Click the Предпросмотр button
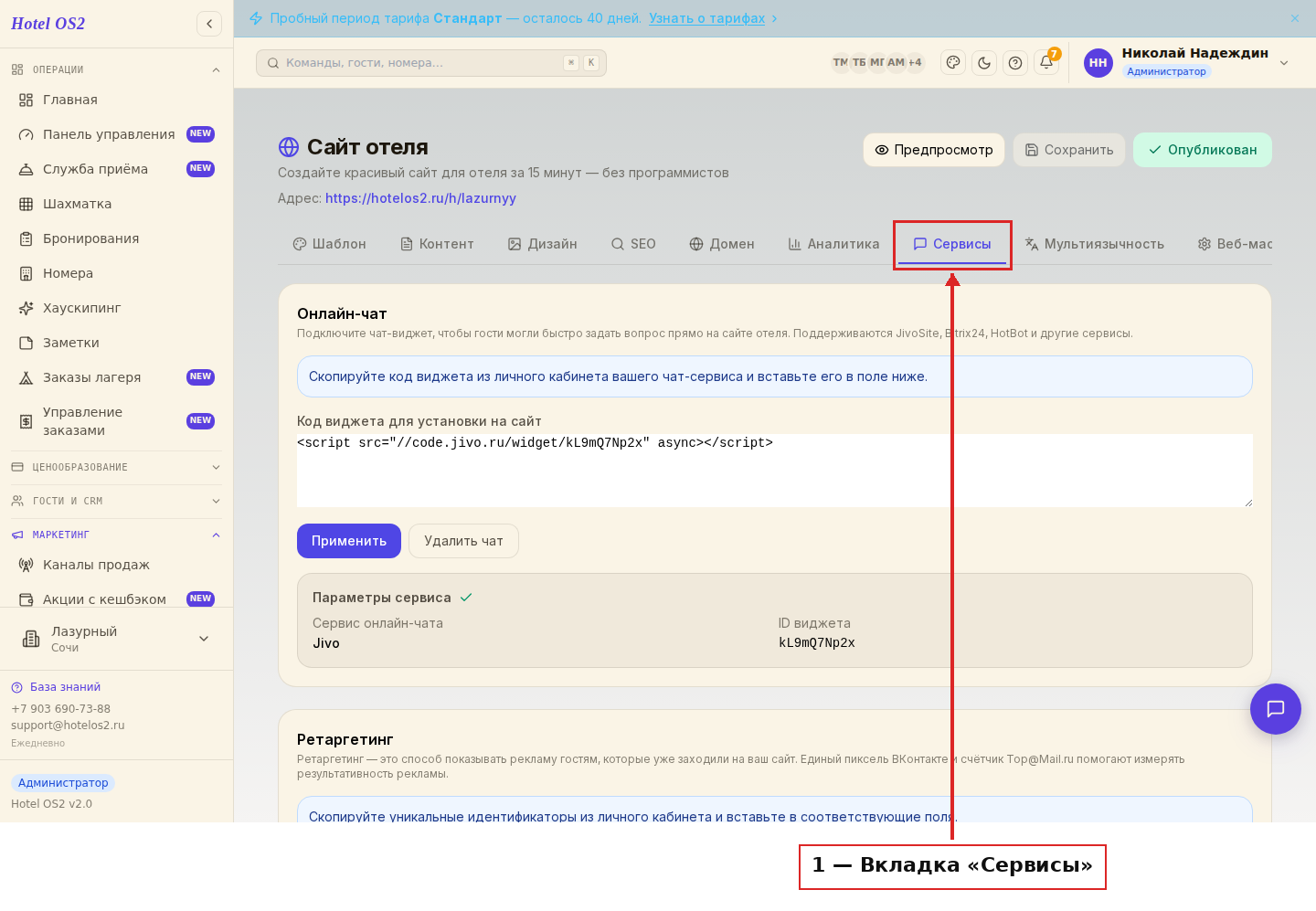This screenshot has width=1316, height=911. pos(934,150)
